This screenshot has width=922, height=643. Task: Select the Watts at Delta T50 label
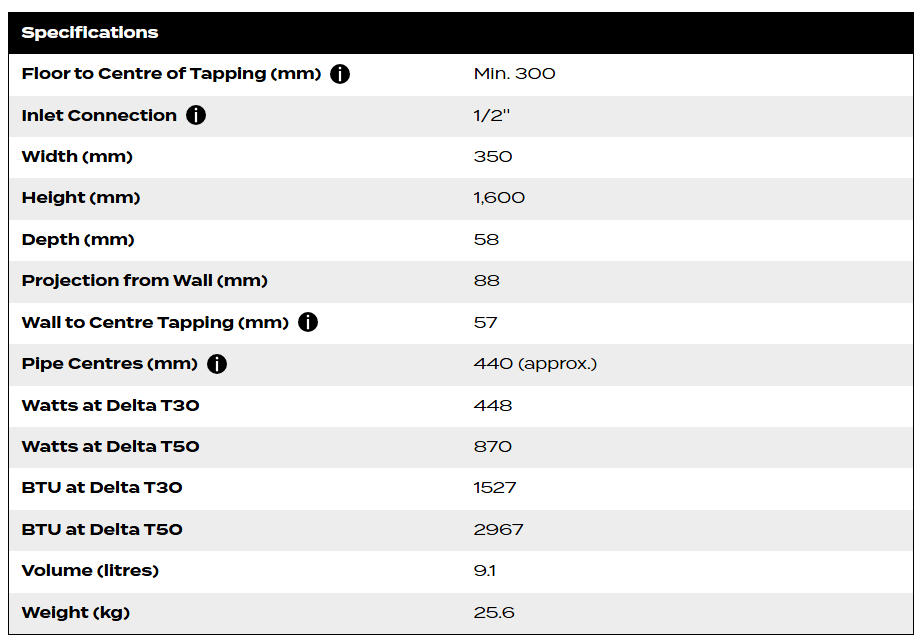coord(110,447)
